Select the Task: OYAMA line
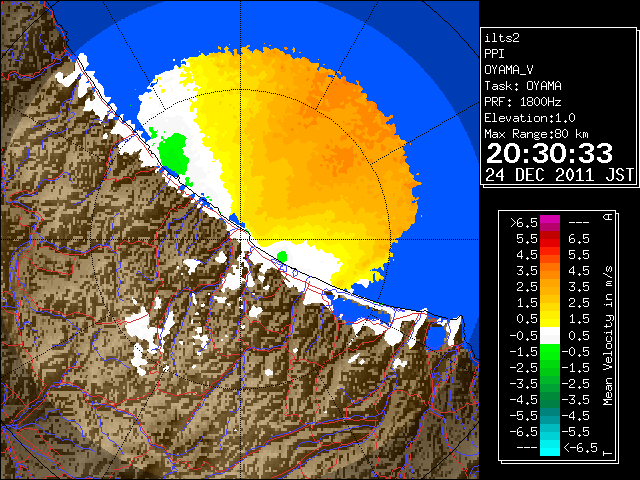Screen dimensions: 640x480 (x=523, y=86)
